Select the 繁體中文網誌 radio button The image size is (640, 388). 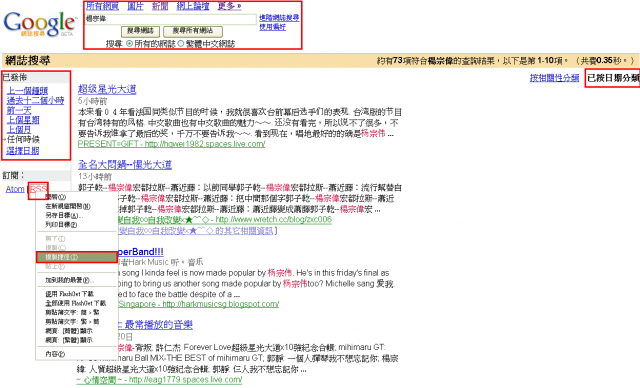click(x=181, y=43)
